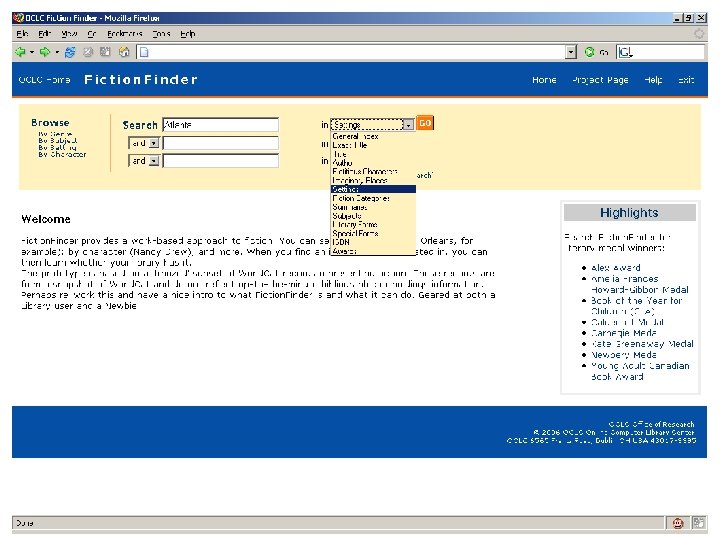Open the Help link in site header

tap(653, 80)
